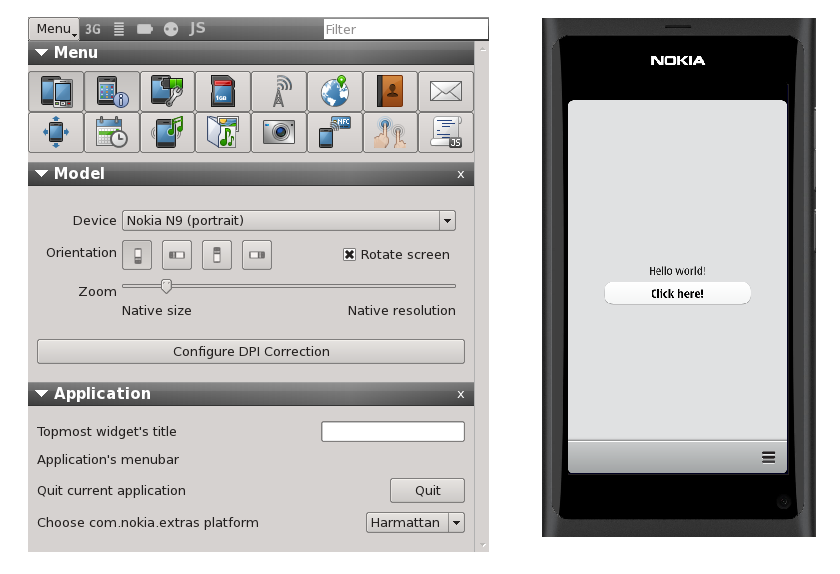The height and width of the screenshot is (574, 840).
Task: Click the Native size label
Action: click(x=156, y=311)
